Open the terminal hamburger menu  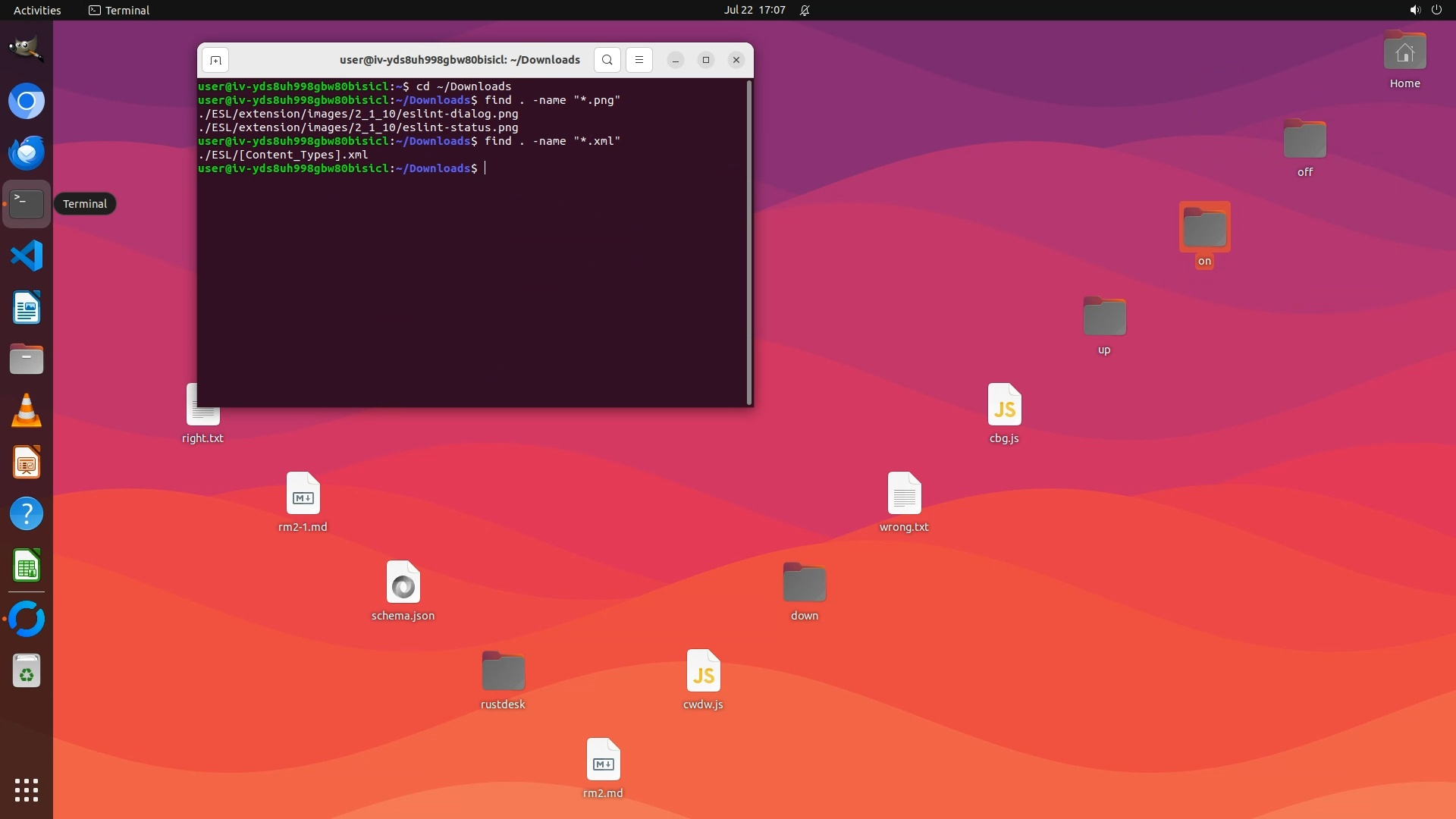pyautogui.click(x=639, y=60)
